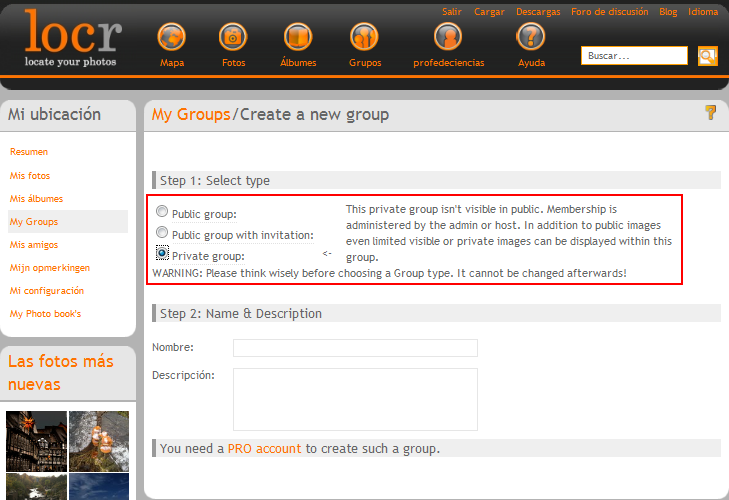
Task: Open the Cargar link
Action: tap(489, 12)
